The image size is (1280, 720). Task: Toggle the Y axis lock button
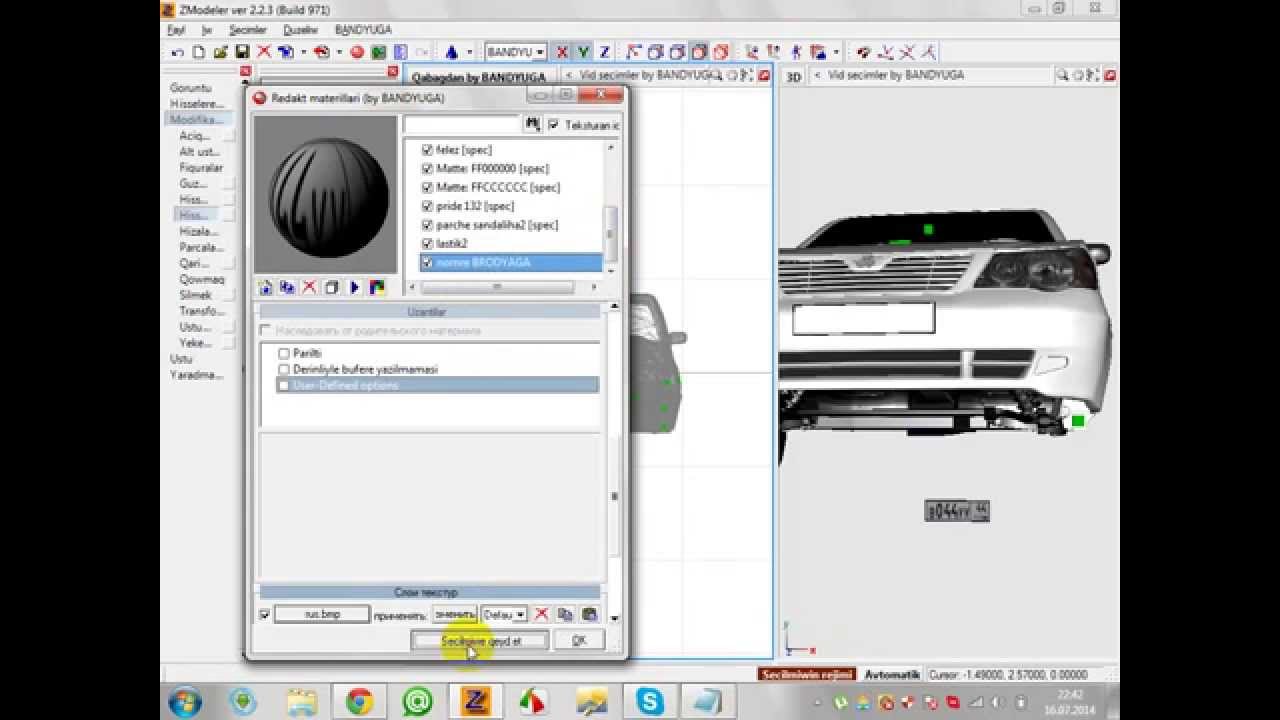coord(583,52)
